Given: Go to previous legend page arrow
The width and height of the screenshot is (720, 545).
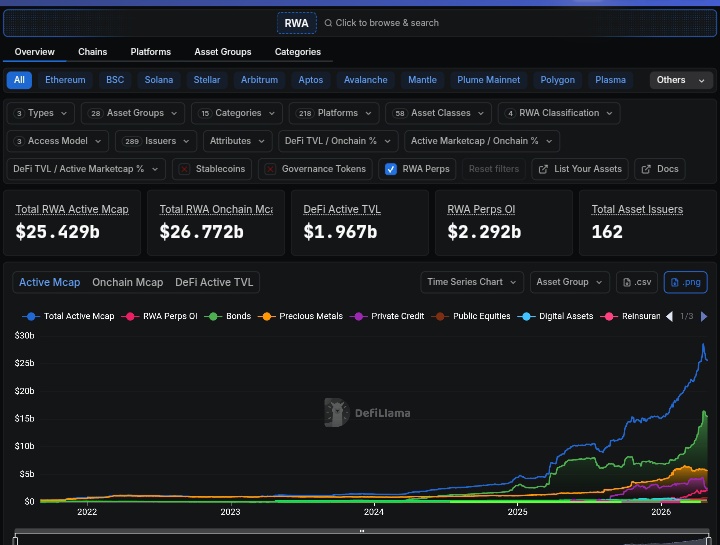Looking at the screenshot, I should (x=669, y=316).
